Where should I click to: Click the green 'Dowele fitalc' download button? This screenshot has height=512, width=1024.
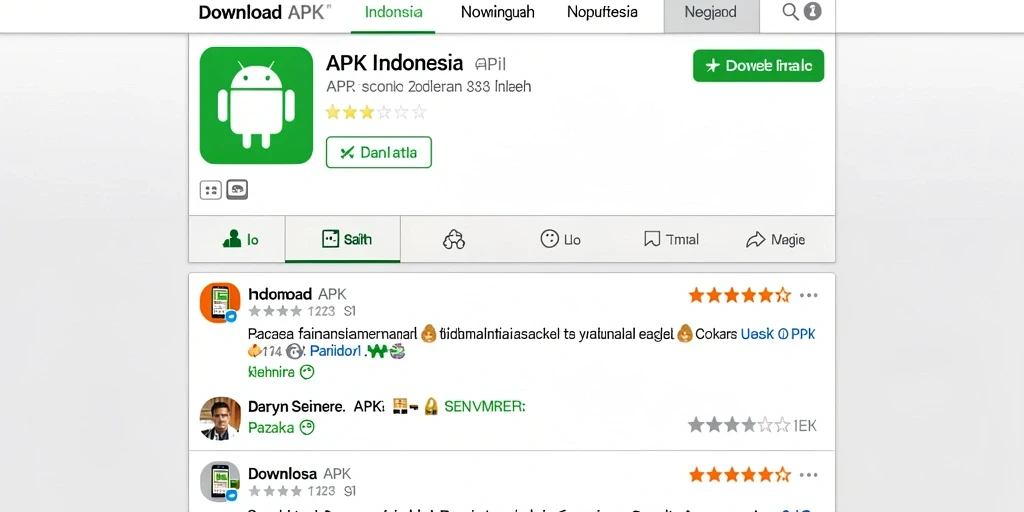(758, 65)
